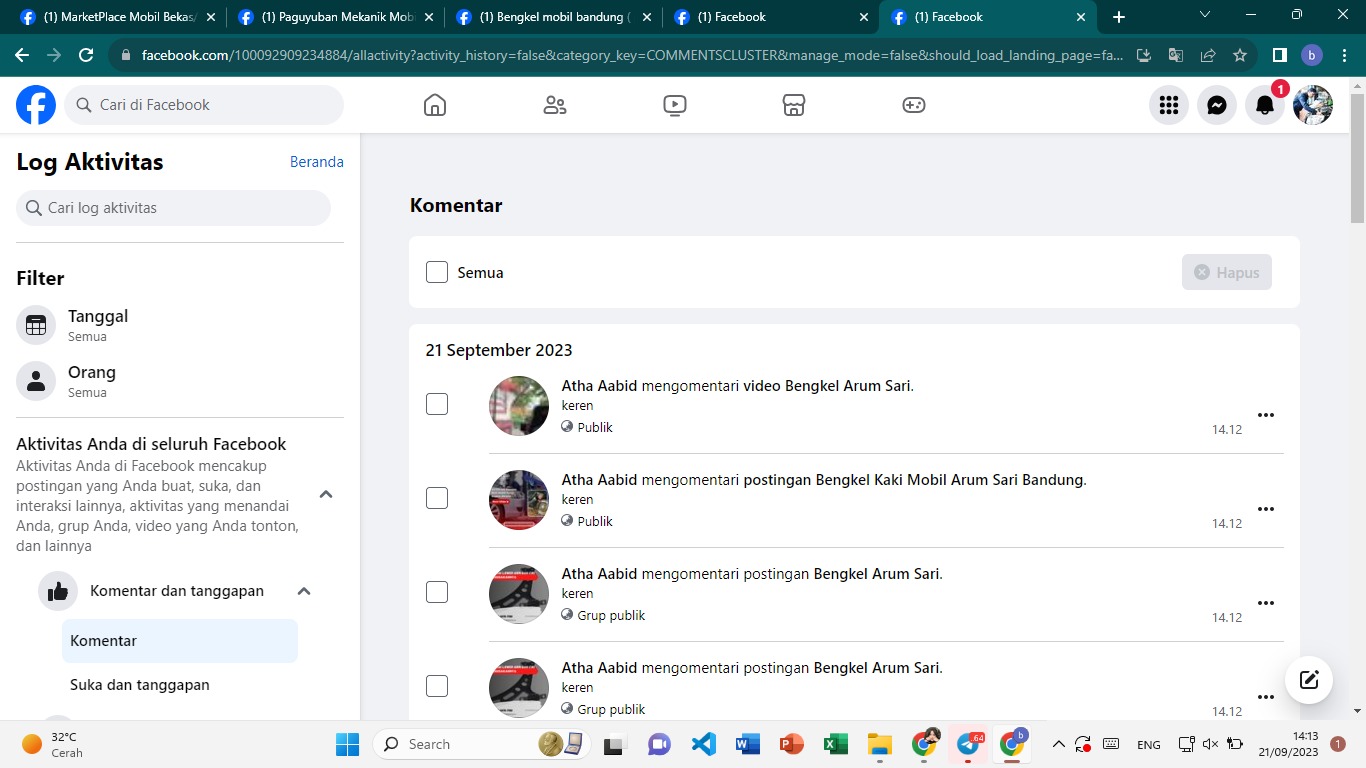Open Visual Studio Code from taskbar
Screen dimensions: 1366x768
click(x=704, y=744)
